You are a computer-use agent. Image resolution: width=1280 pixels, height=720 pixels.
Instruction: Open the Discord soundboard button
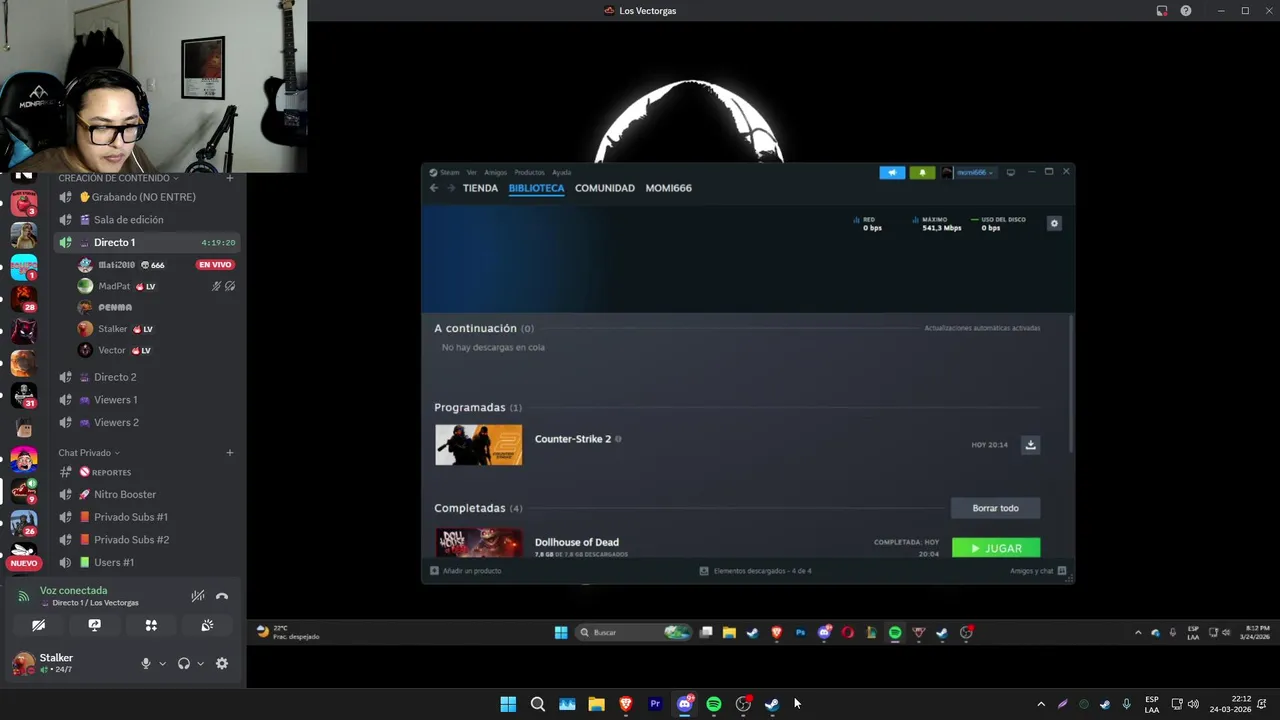[x=207, y=625]
